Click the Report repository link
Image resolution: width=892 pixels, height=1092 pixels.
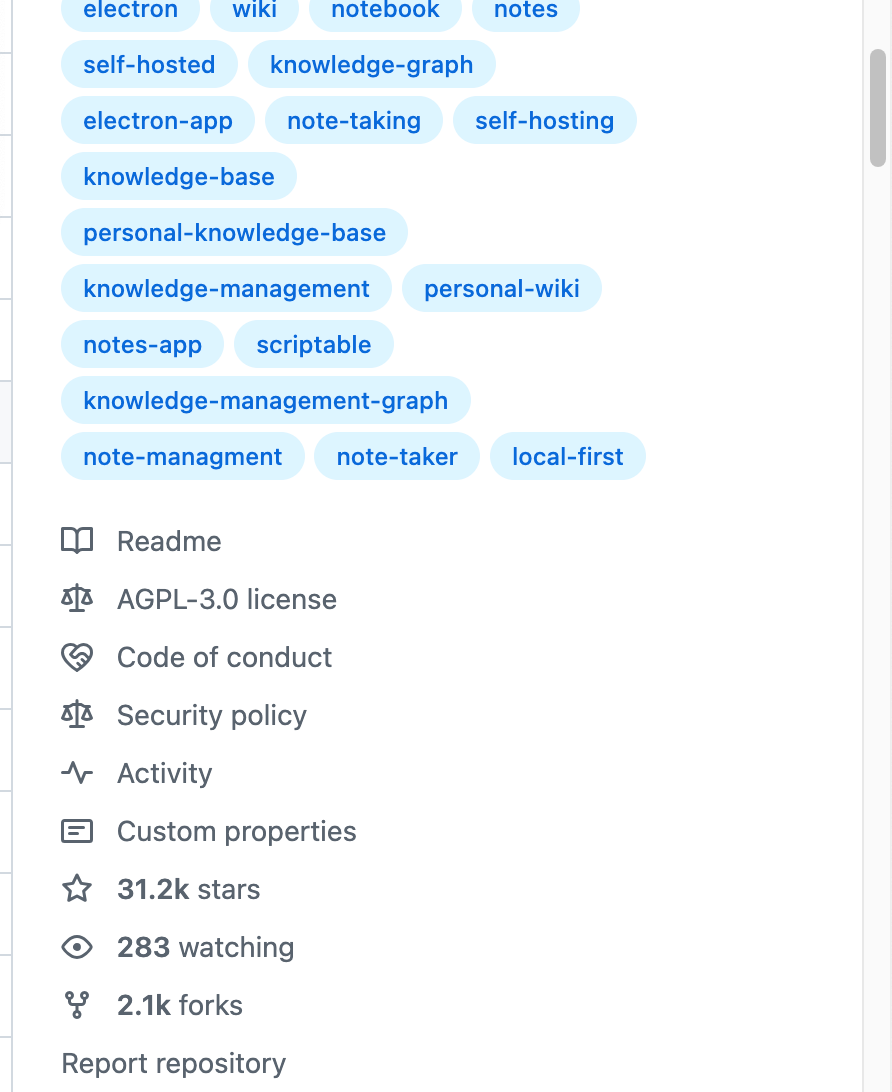point(174,1063)
